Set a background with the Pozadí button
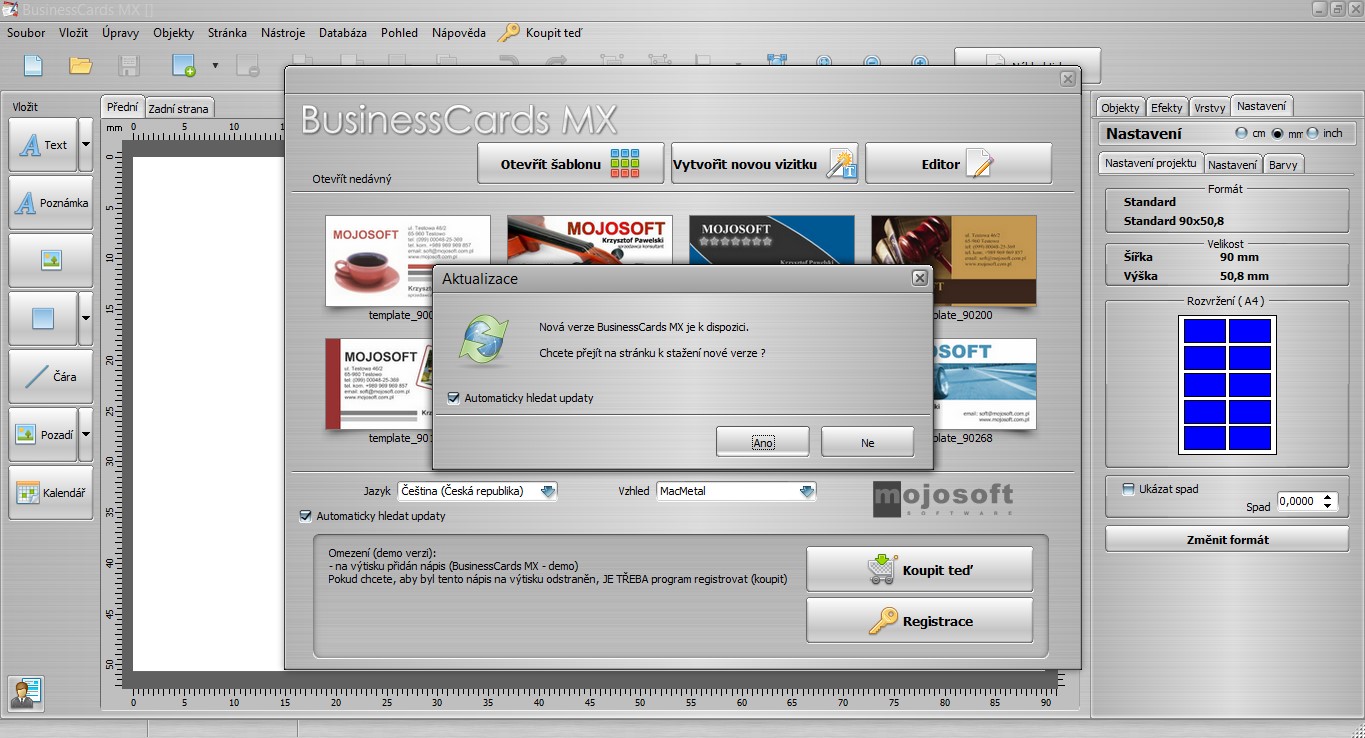Image resolution: width=1365 pixels, height=738 pixels. (43, 435)
